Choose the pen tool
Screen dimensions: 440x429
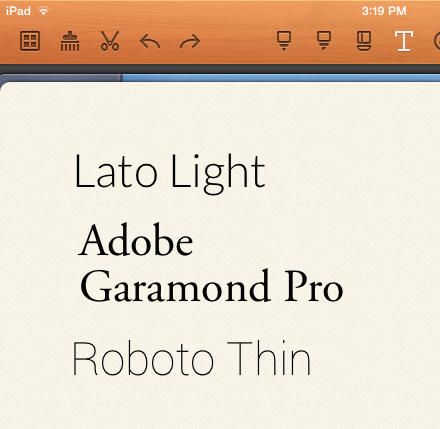(x=284, y=41)
